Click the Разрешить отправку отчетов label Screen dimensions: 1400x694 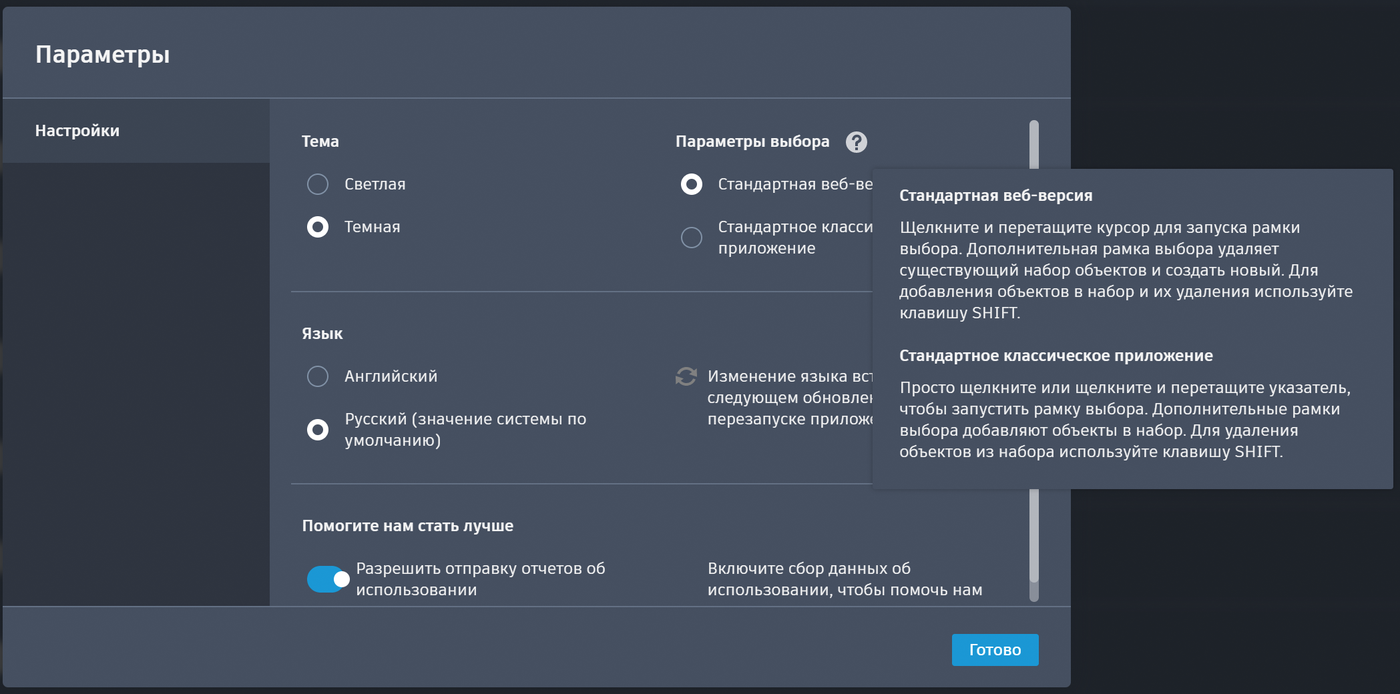tap(481, 579)
